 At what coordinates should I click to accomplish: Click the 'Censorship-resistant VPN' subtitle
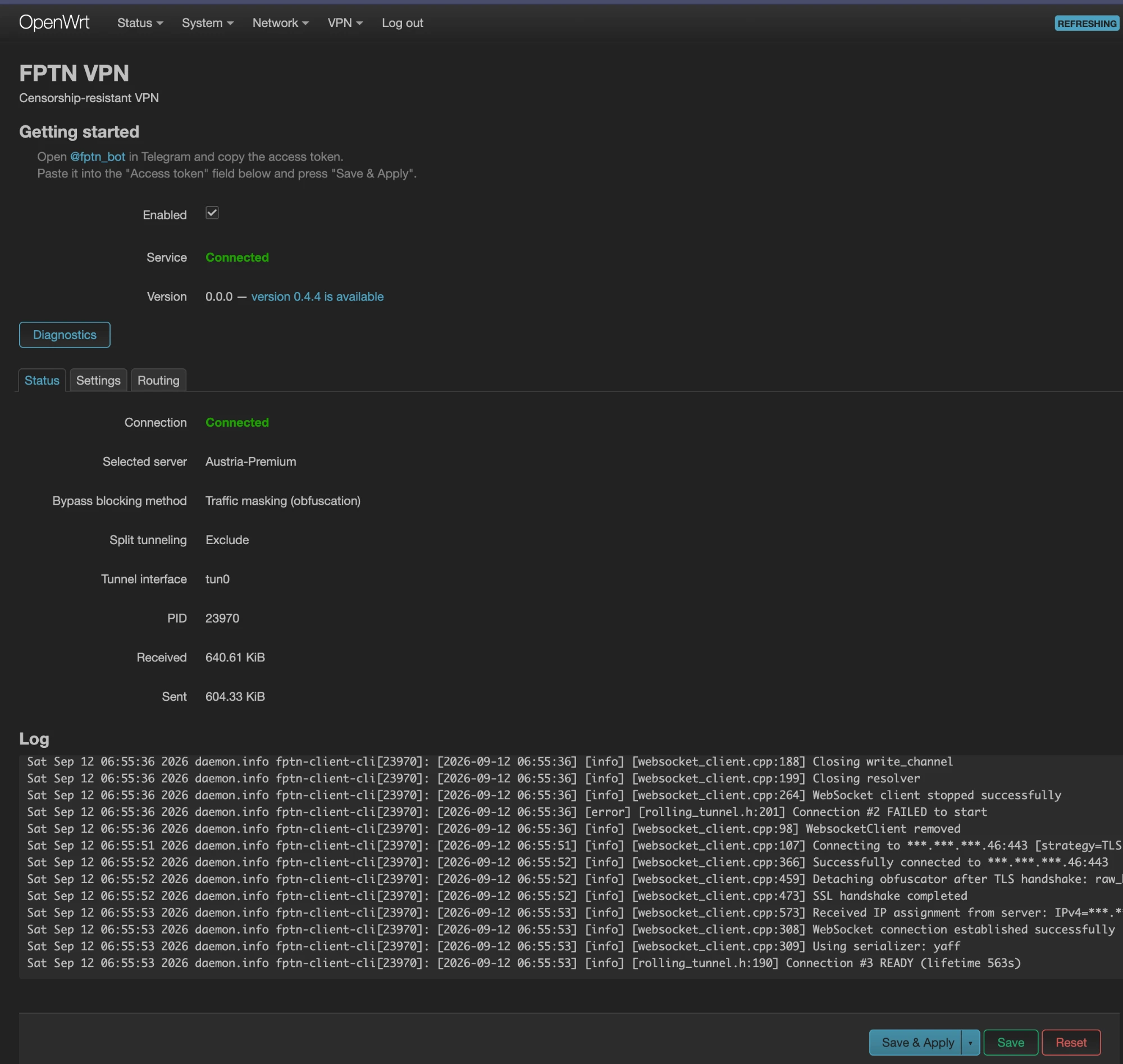tap(89, 98)
